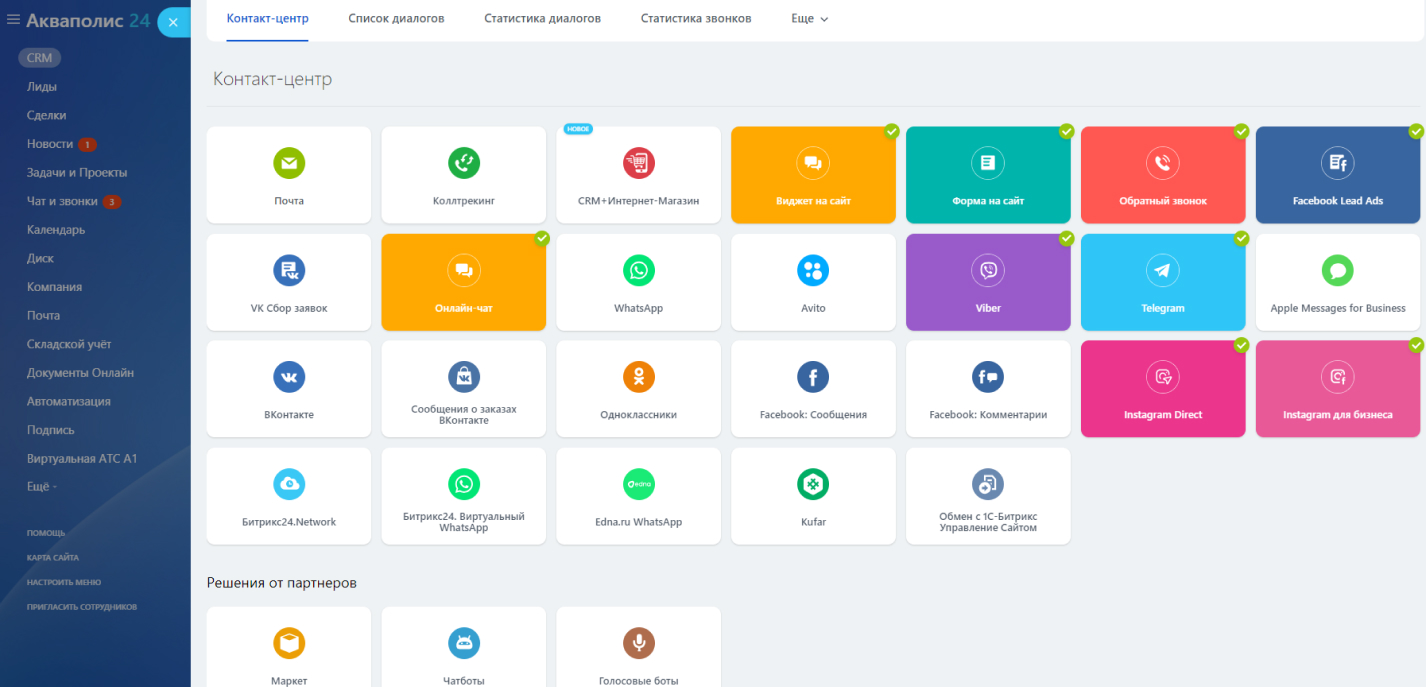The image size is (1426, 687).
Task: Go to Лиды in the sidebar
Action: pos(42,87)
